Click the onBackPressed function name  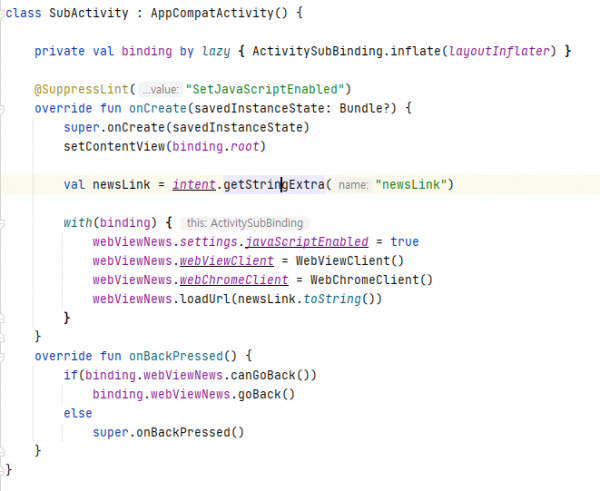[176, 356]
